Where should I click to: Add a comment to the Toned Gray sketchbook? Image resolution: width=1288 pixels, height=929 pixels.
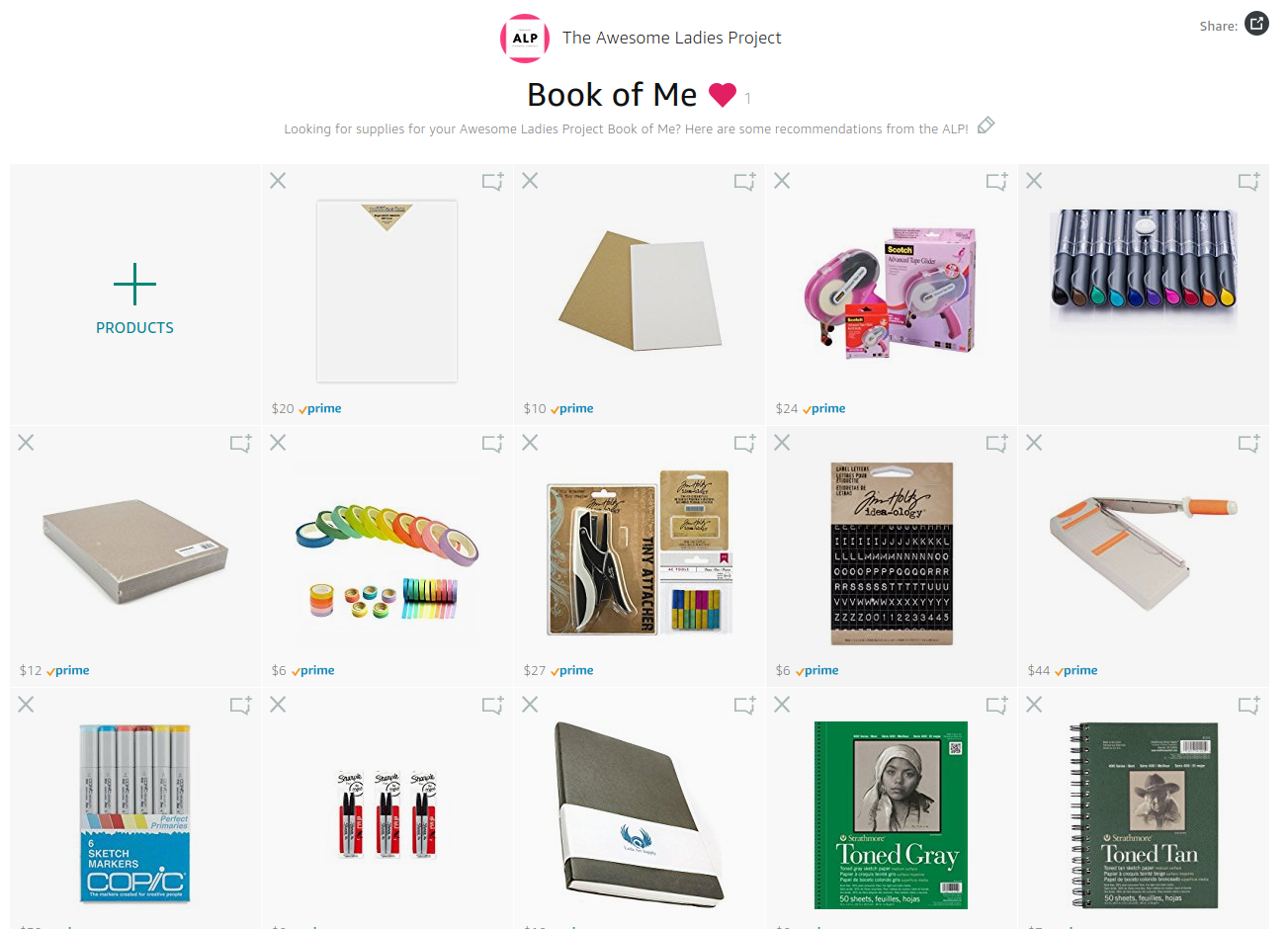click(996, 705)
